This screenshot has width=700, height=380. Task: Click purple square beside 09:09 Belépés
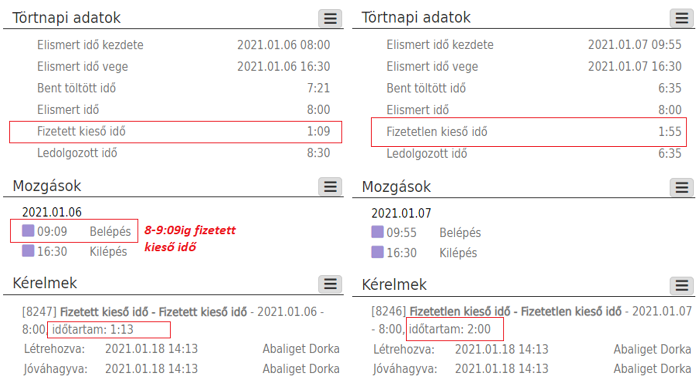[x=28, y=230]
